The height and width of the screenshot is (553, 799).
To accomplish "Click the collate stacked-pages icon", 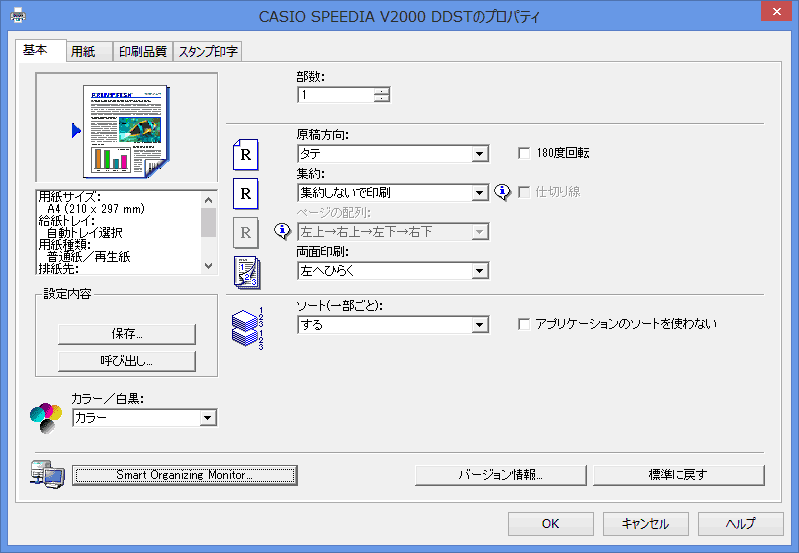I will tap(248, 328).
